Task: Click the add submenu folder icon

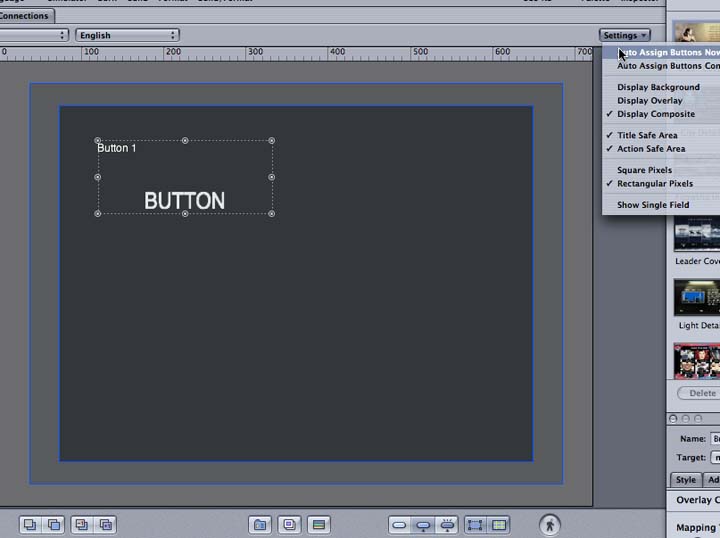Action: 260,524
